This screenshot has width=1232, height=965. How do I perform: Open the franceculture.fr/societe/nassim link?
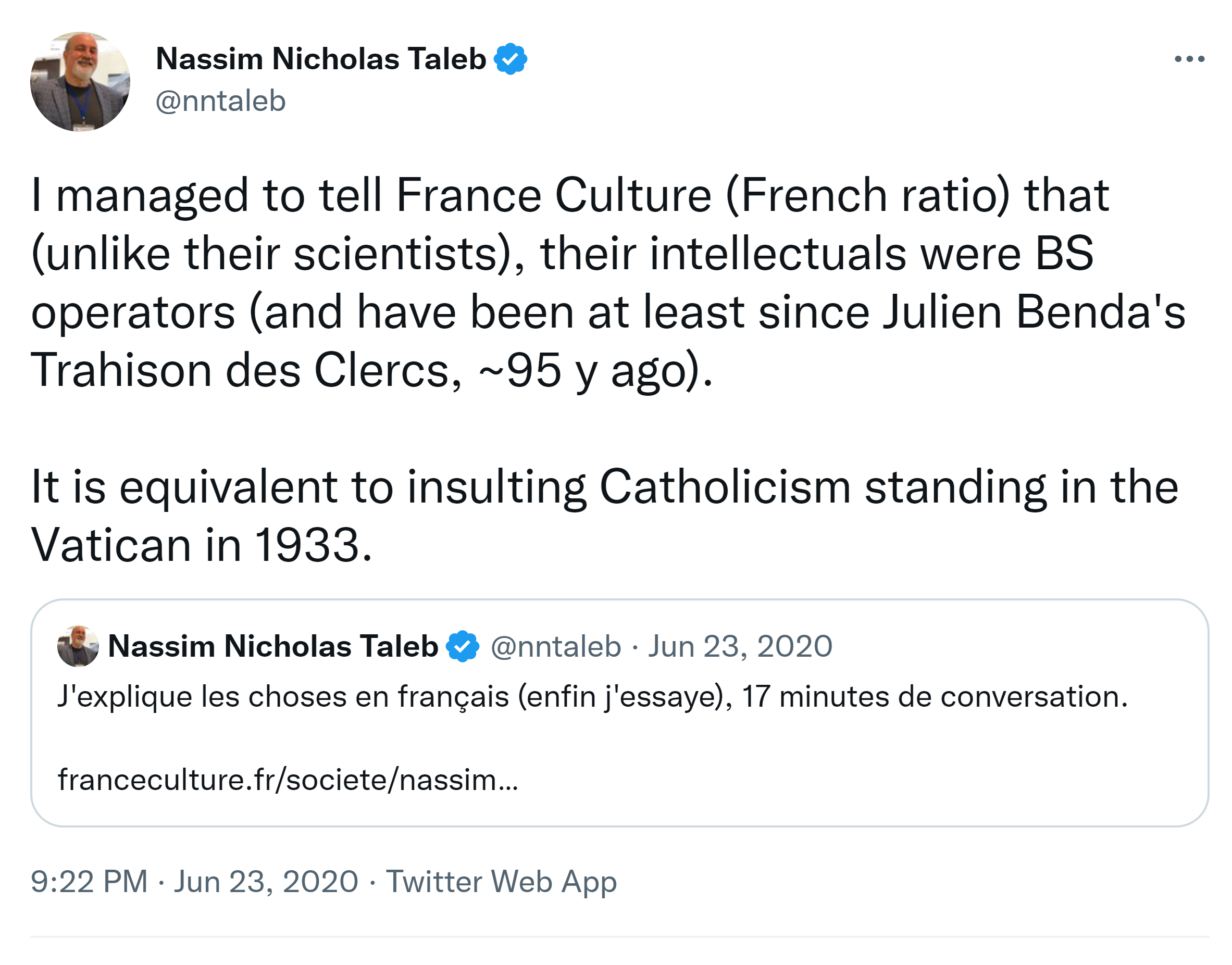pyautogui.click(x=287, y=780)
